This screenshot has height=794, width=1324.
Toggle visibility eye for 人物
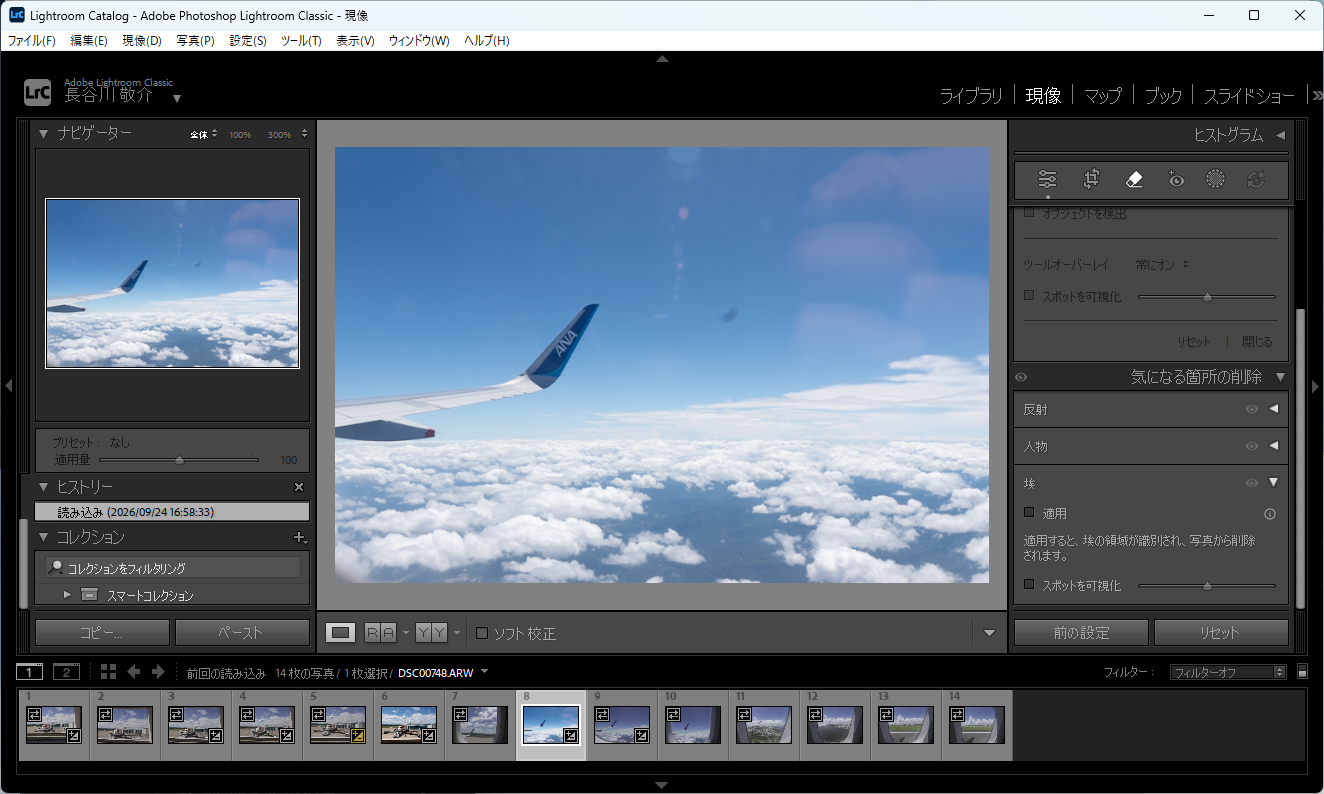coord(1251,446)
